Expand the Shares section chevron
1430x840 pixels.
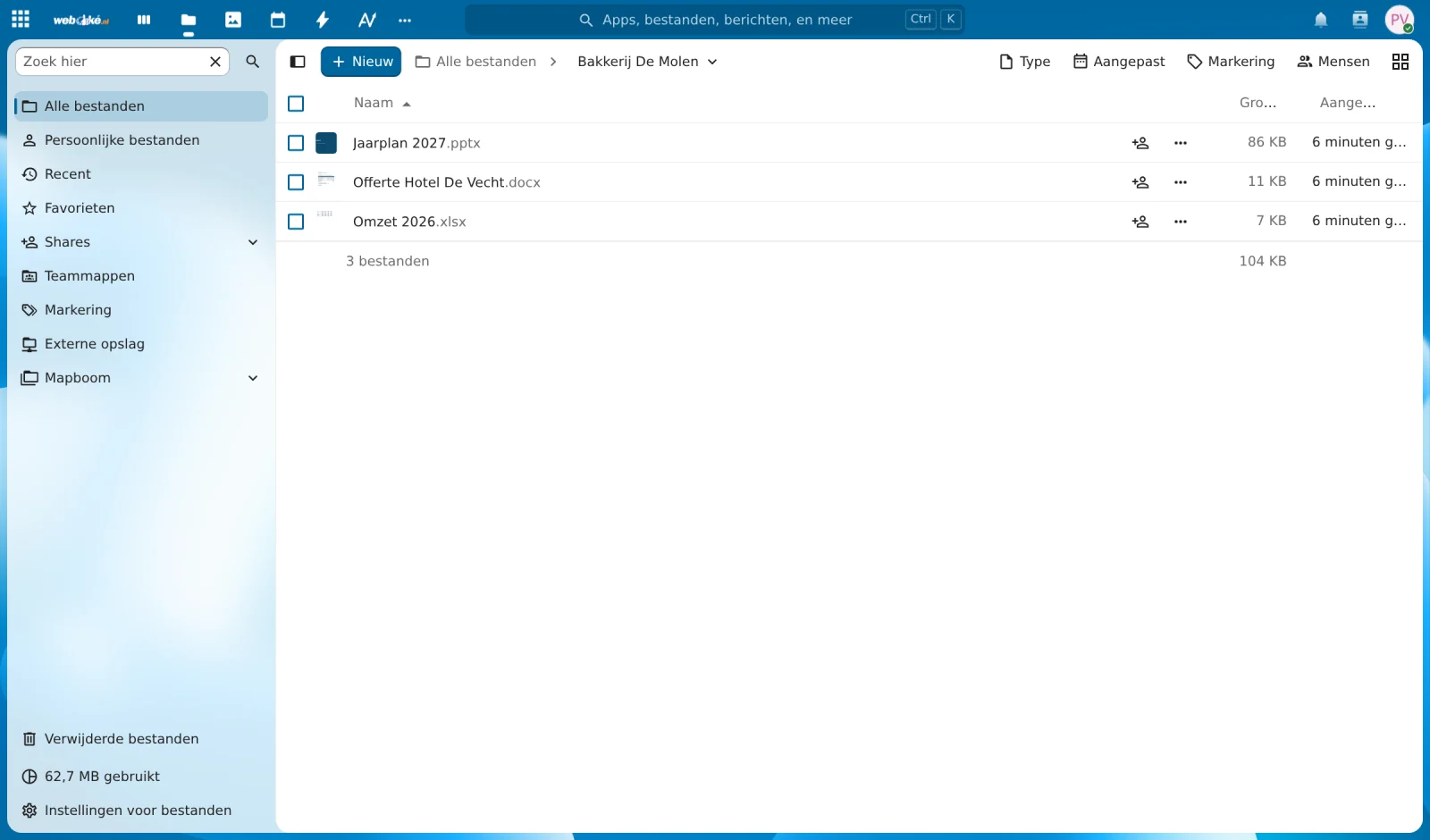(253, 242)
